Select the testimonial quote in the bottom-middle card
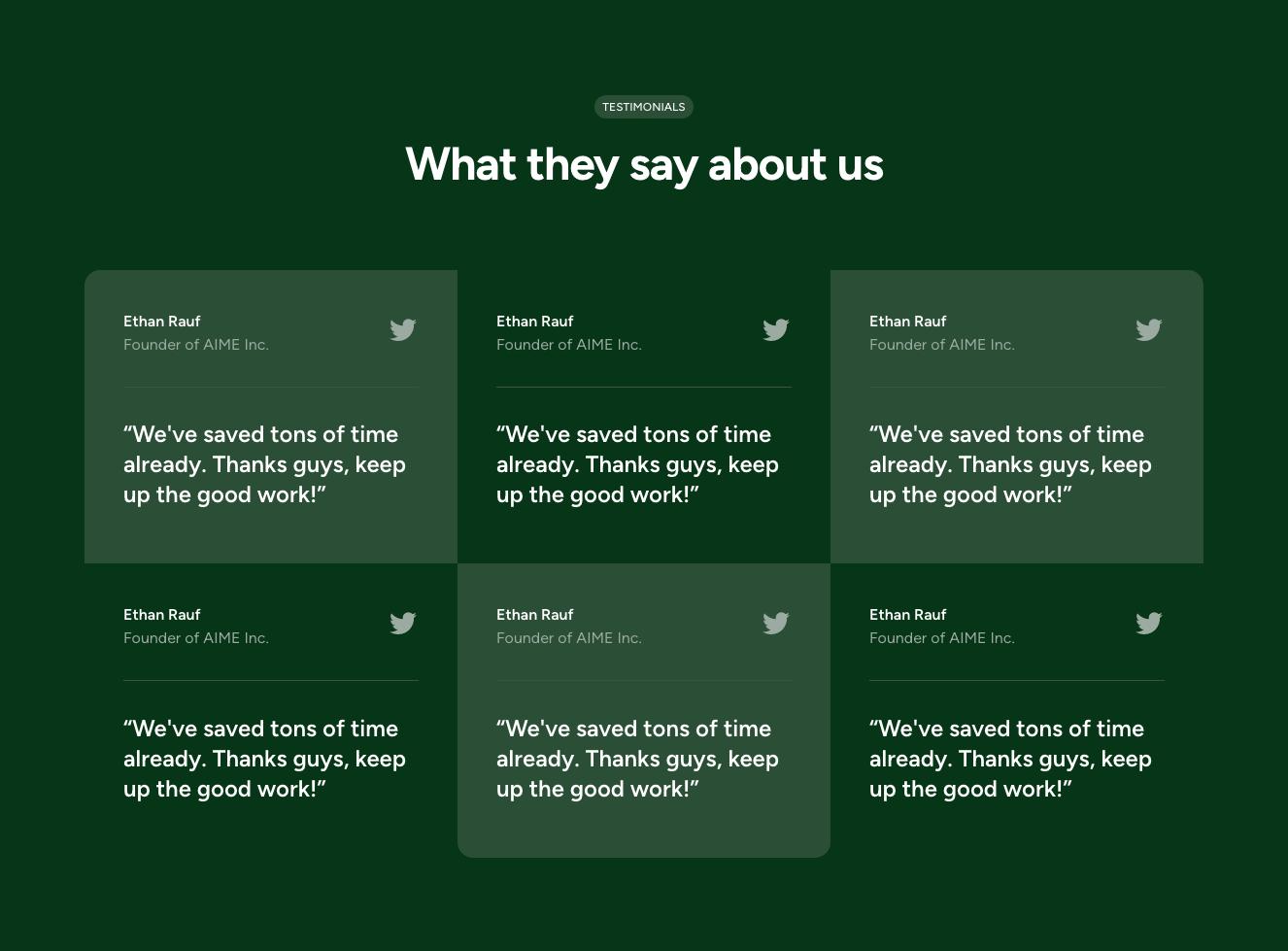The height and width of the screenshot is (951, 1288). tap(637, 759)
